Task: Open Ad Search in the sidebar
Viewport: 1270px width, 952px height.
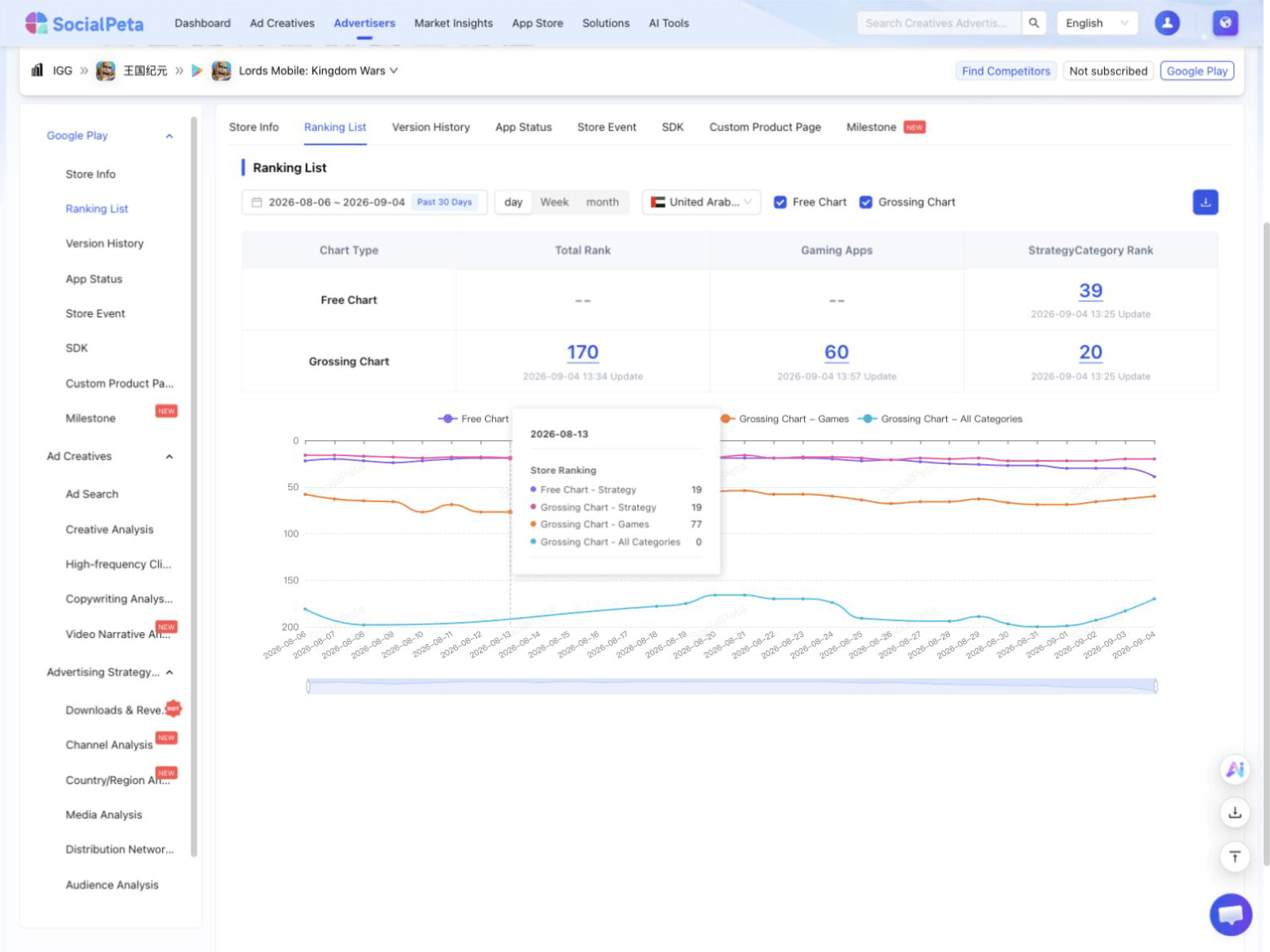Action: point(92,493)
